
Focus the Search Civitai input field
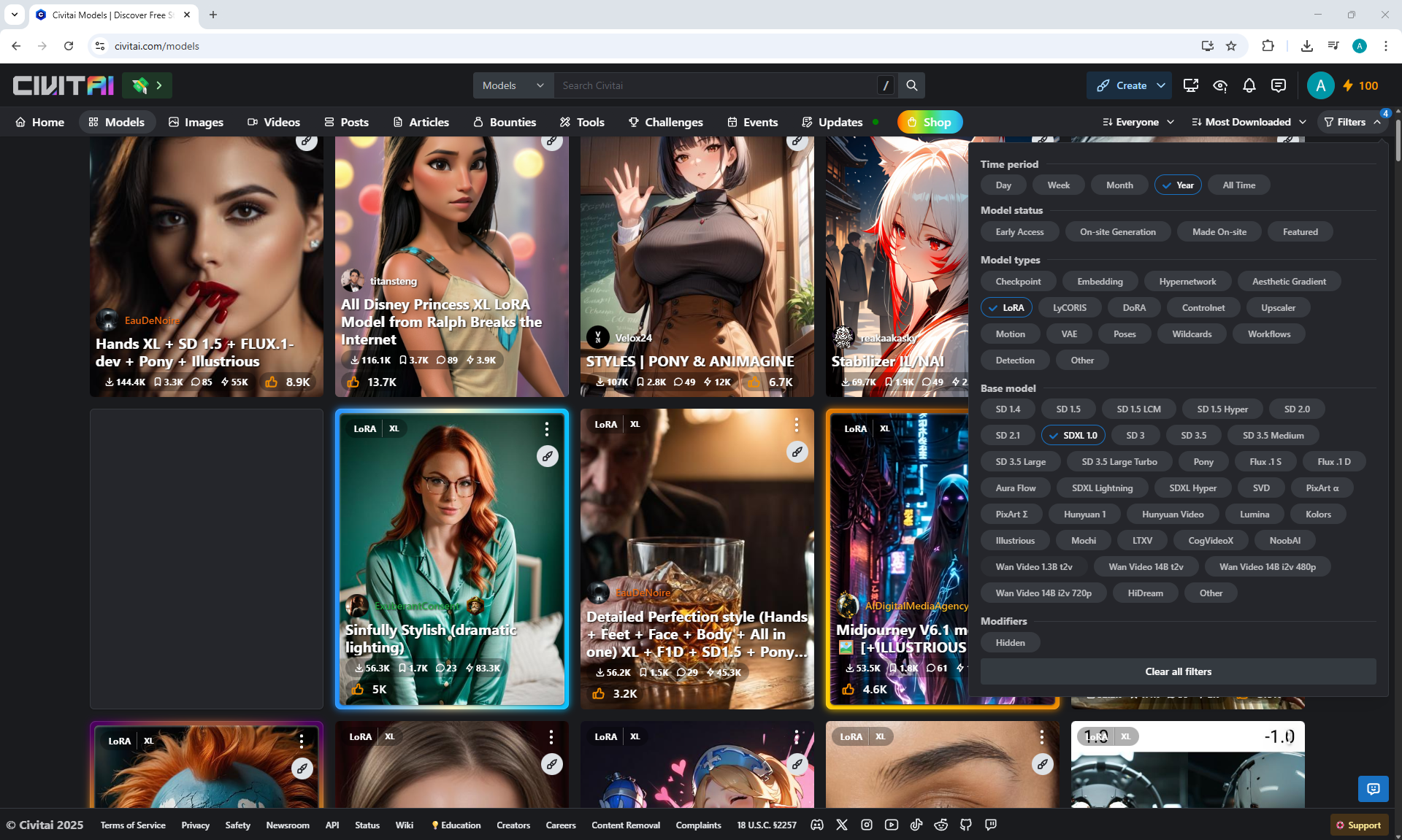pyautogui.click(x=716, y=85)
